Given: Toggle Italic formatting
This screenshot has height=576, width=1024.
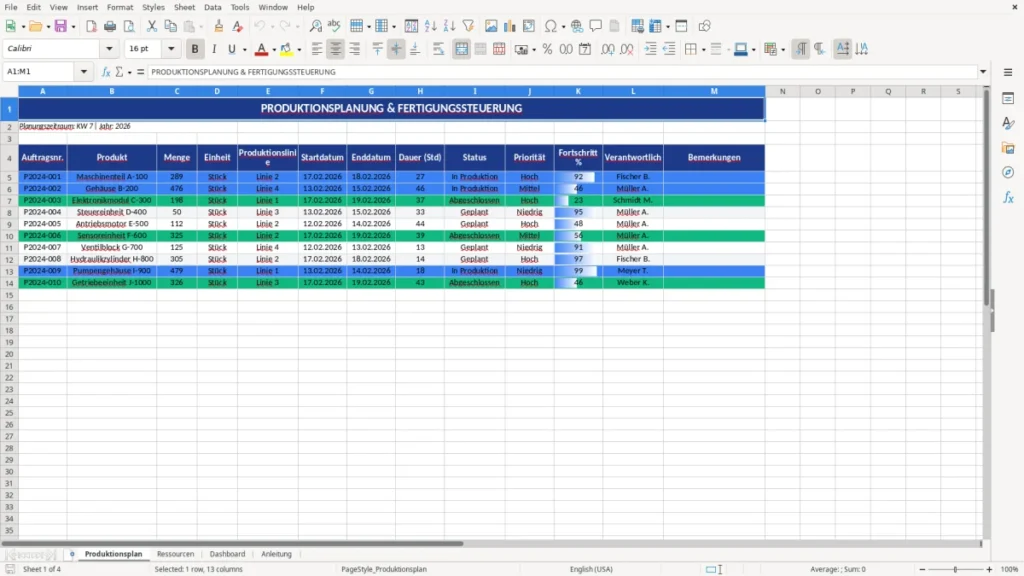Looking at the screenshot, I should coord(214,49).
